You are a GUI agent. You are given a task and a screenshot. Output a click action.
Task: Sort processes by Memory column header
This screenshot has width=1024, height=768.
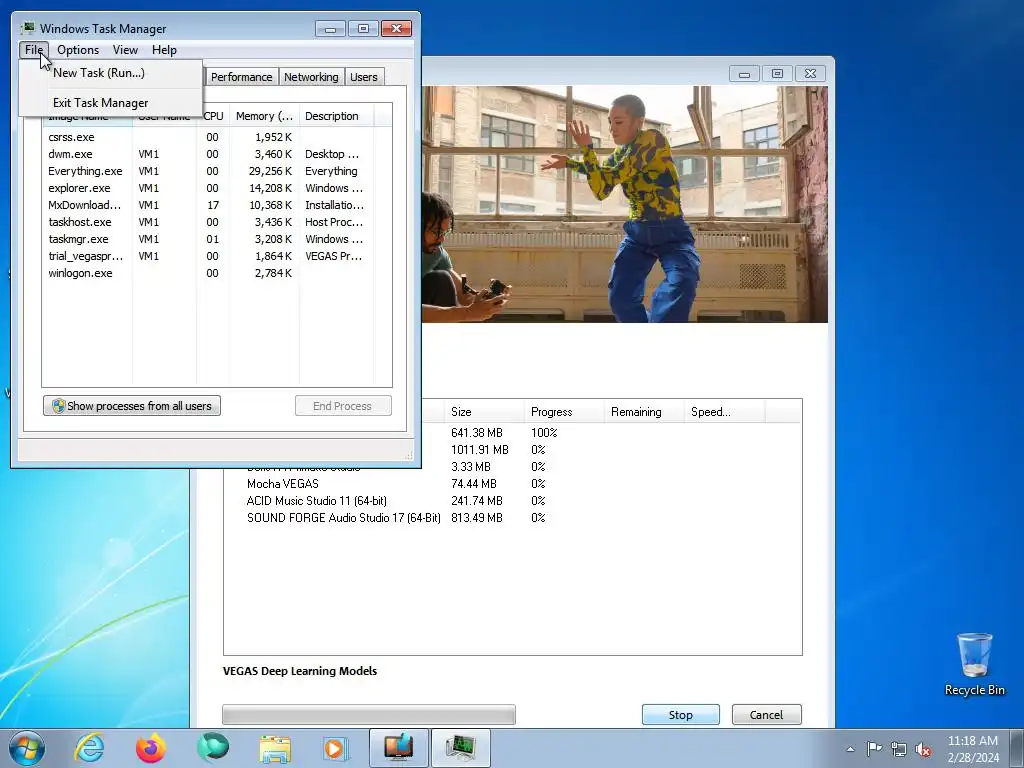(264, 116)
